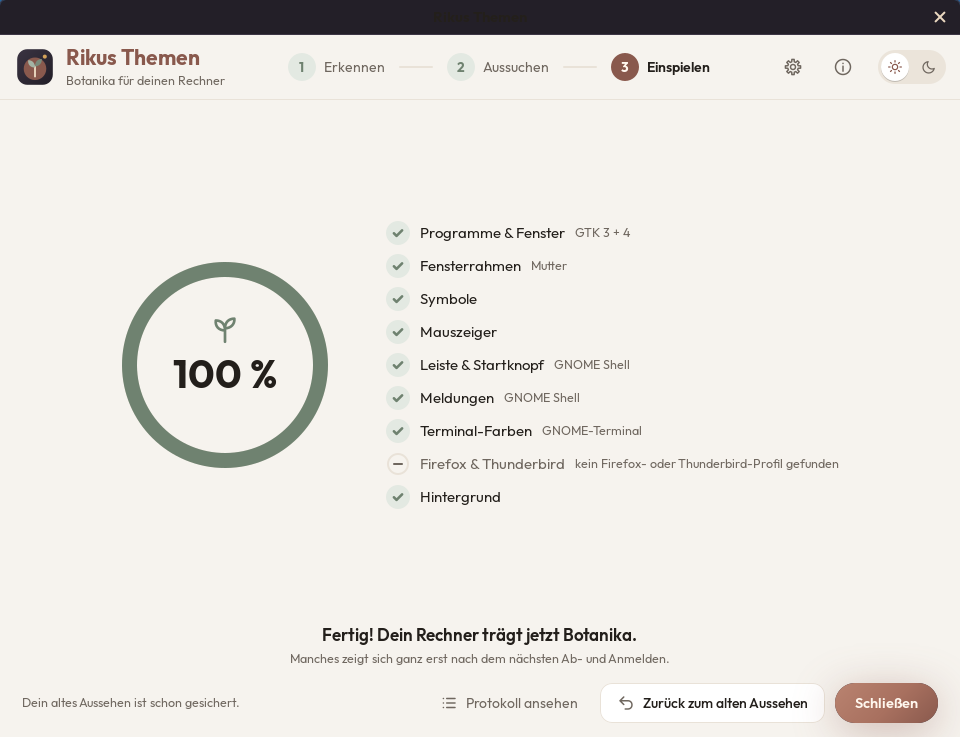Click the Mauszeiger list entry text

pos(458,332)
